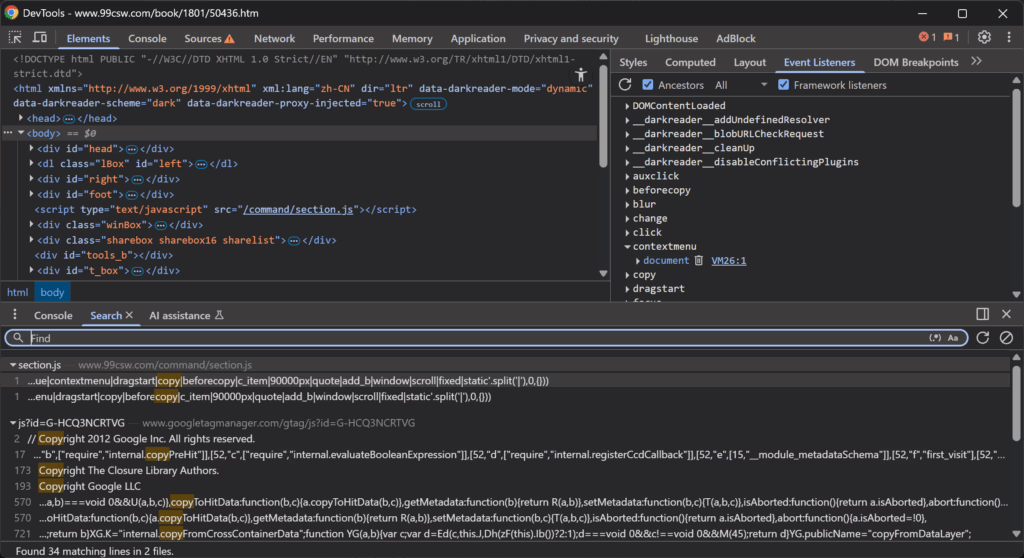Viewport: 1024px width, 558px height.
Task: Clear the search results
Action: click(x=1006, y=338)
